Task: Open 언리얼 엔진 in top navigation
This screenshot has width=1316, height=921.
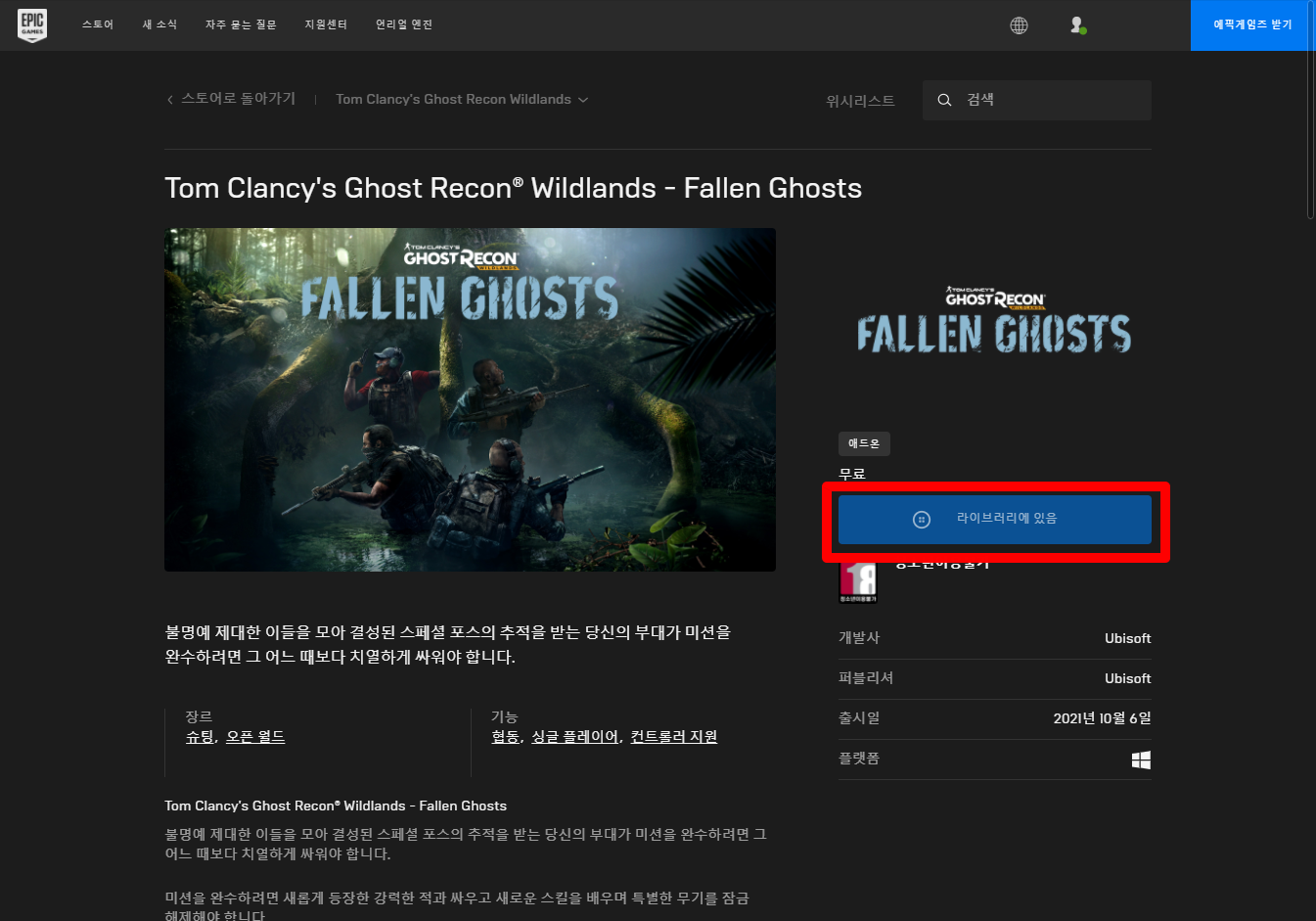Action: 404,24
